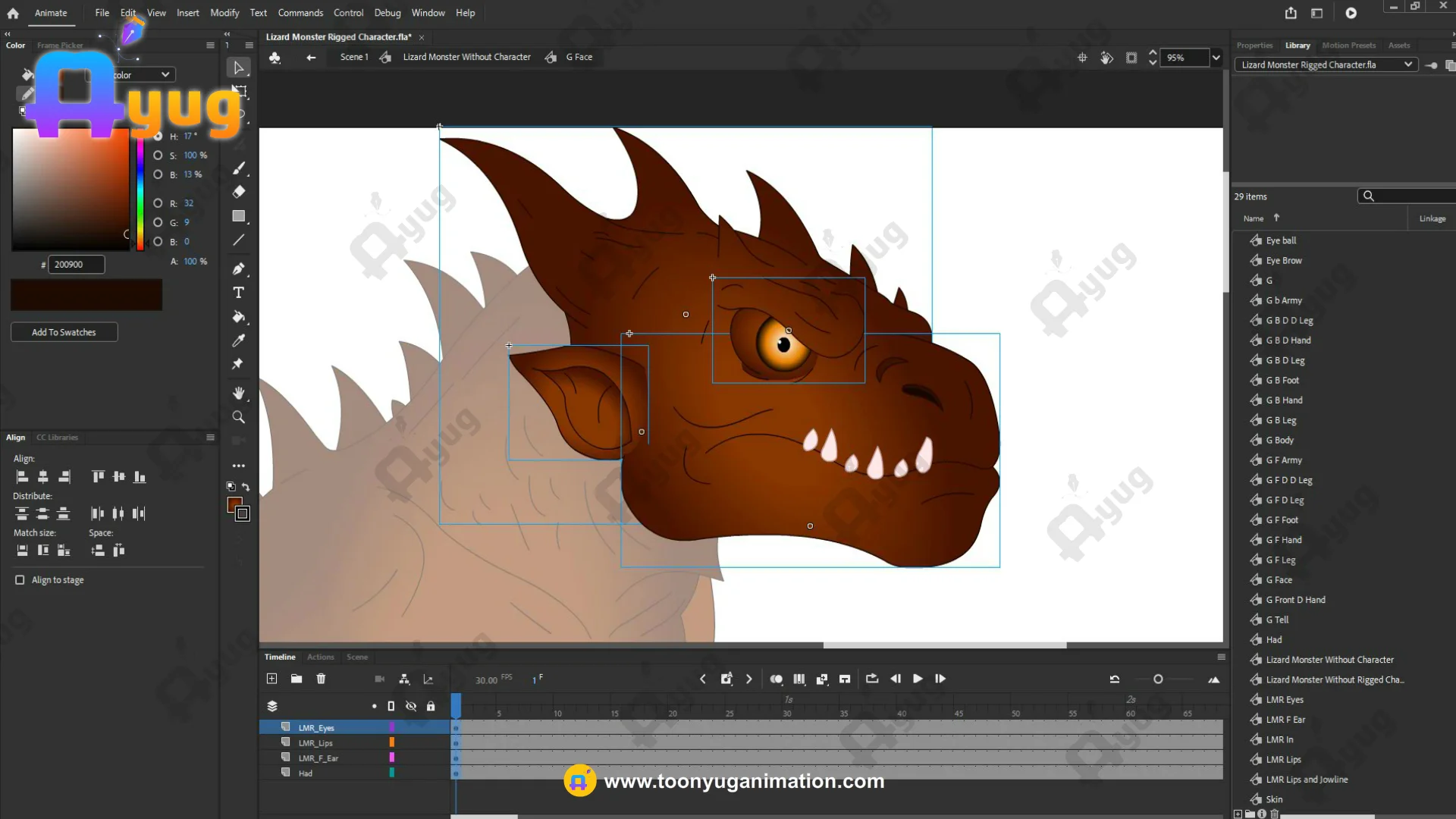Pick the Eraser tool
Viewport: 1456px width, 819px height.
point(238,192)
